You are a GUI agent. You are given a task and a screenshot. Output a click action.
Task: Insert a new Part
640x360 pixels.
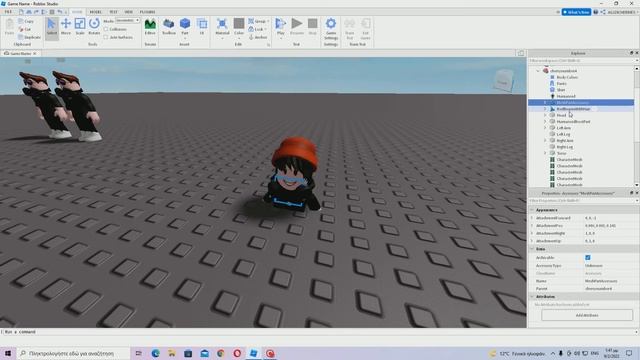click(x=185, y=27)
